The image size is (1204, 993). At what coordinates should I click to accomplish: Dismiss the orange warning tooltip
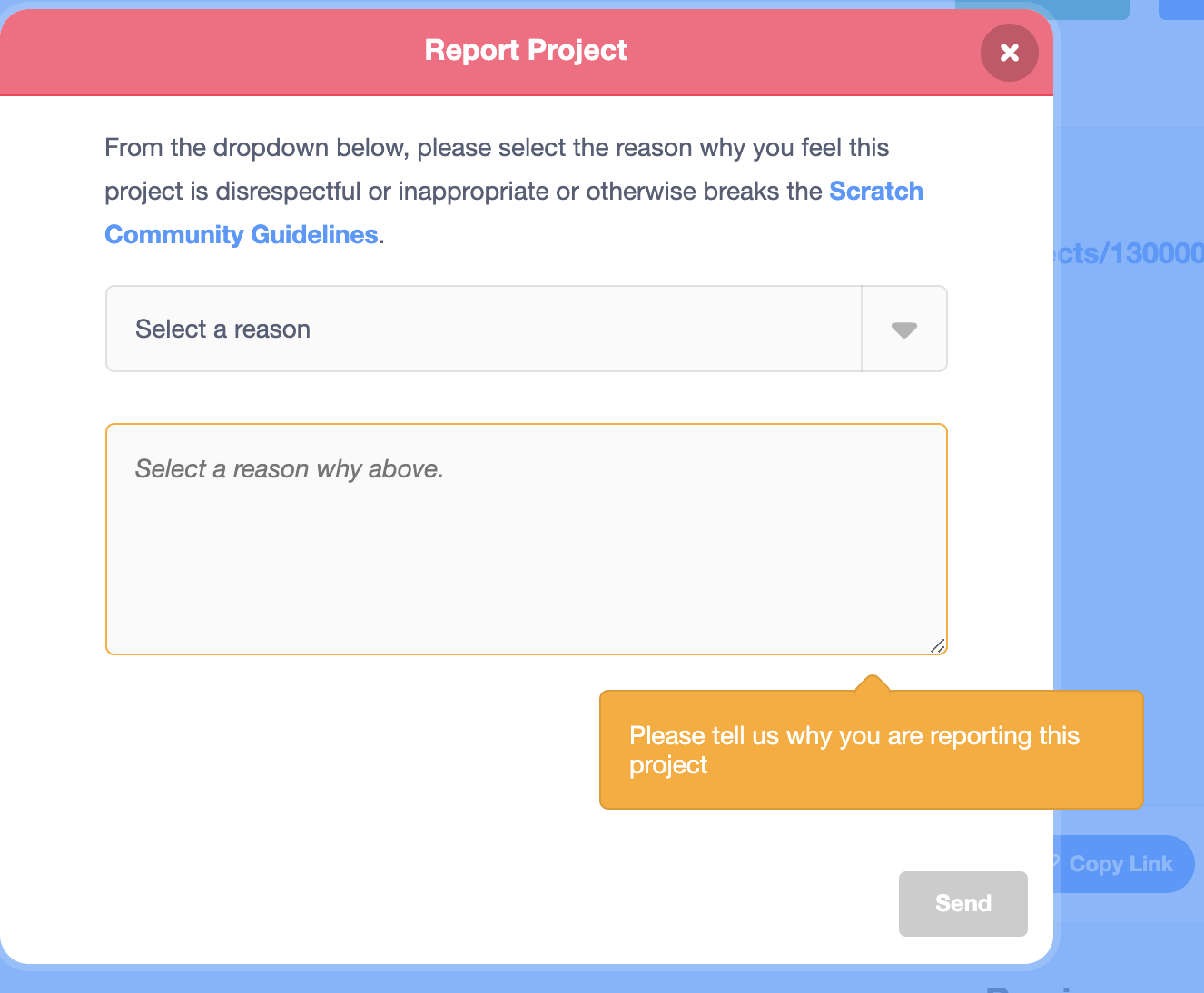tap(872, 749)
